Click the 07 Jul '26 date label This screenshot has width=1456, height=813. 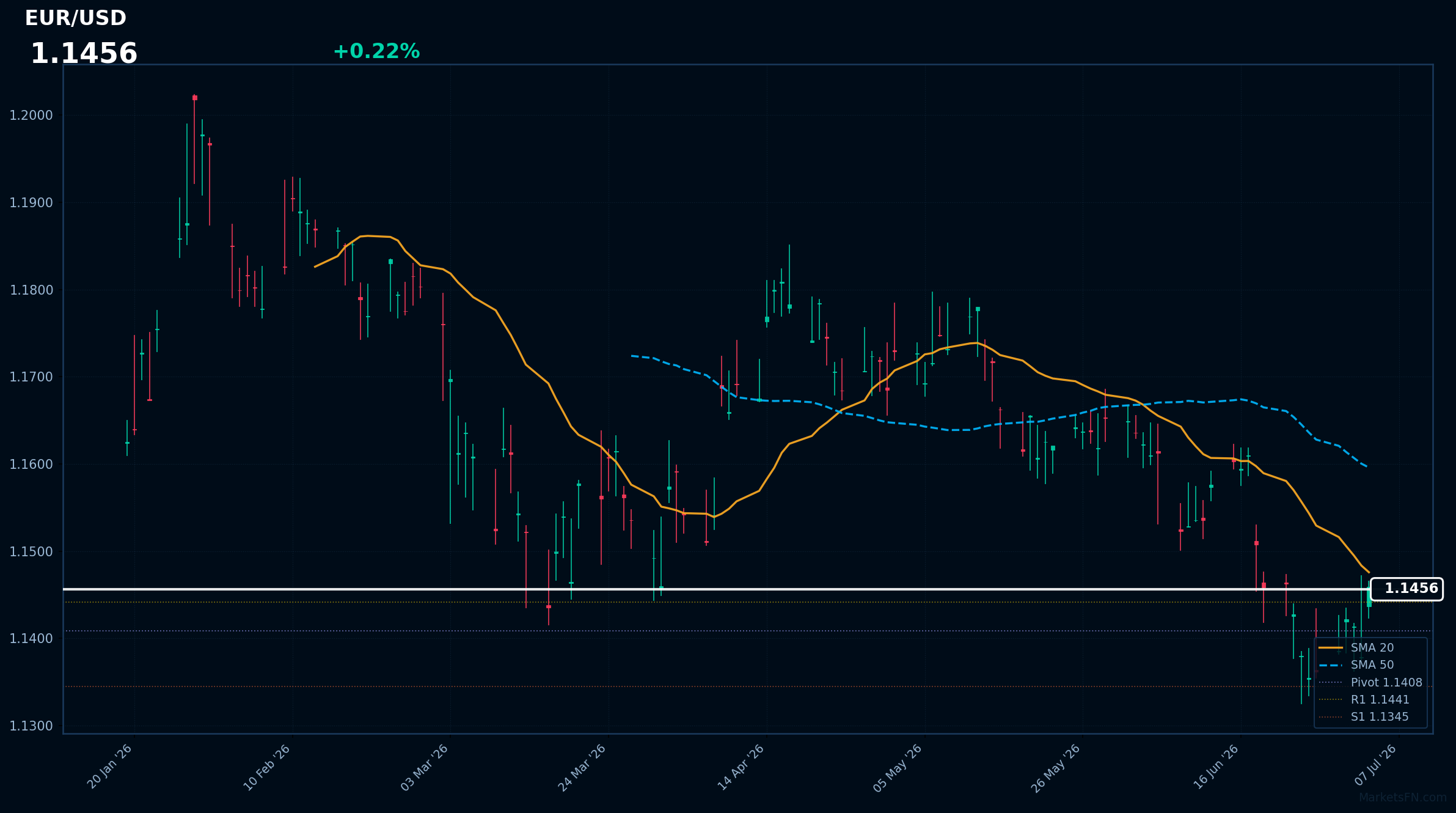pos(1375,765)
